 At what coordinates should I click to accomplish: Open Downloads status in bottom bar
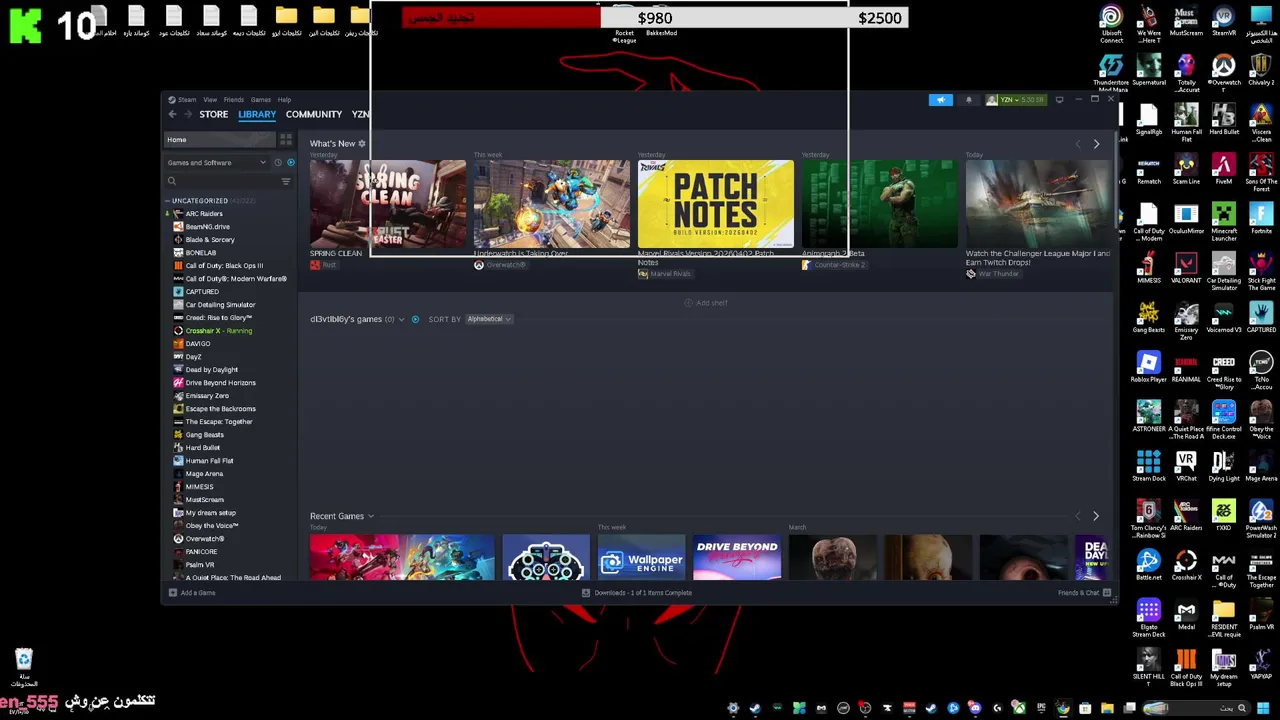pos(637,593)
